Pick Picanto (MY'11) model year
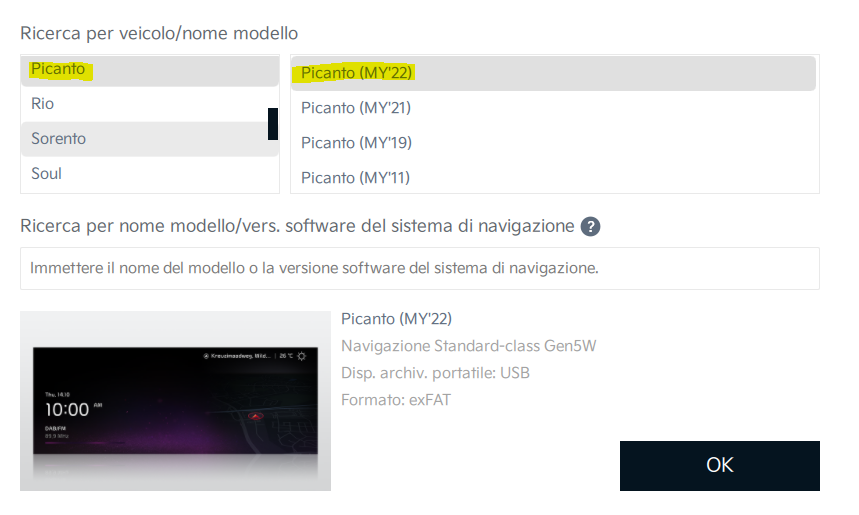Screen dimensions: 859x515 pyautogui.click(x=553, y=178)
